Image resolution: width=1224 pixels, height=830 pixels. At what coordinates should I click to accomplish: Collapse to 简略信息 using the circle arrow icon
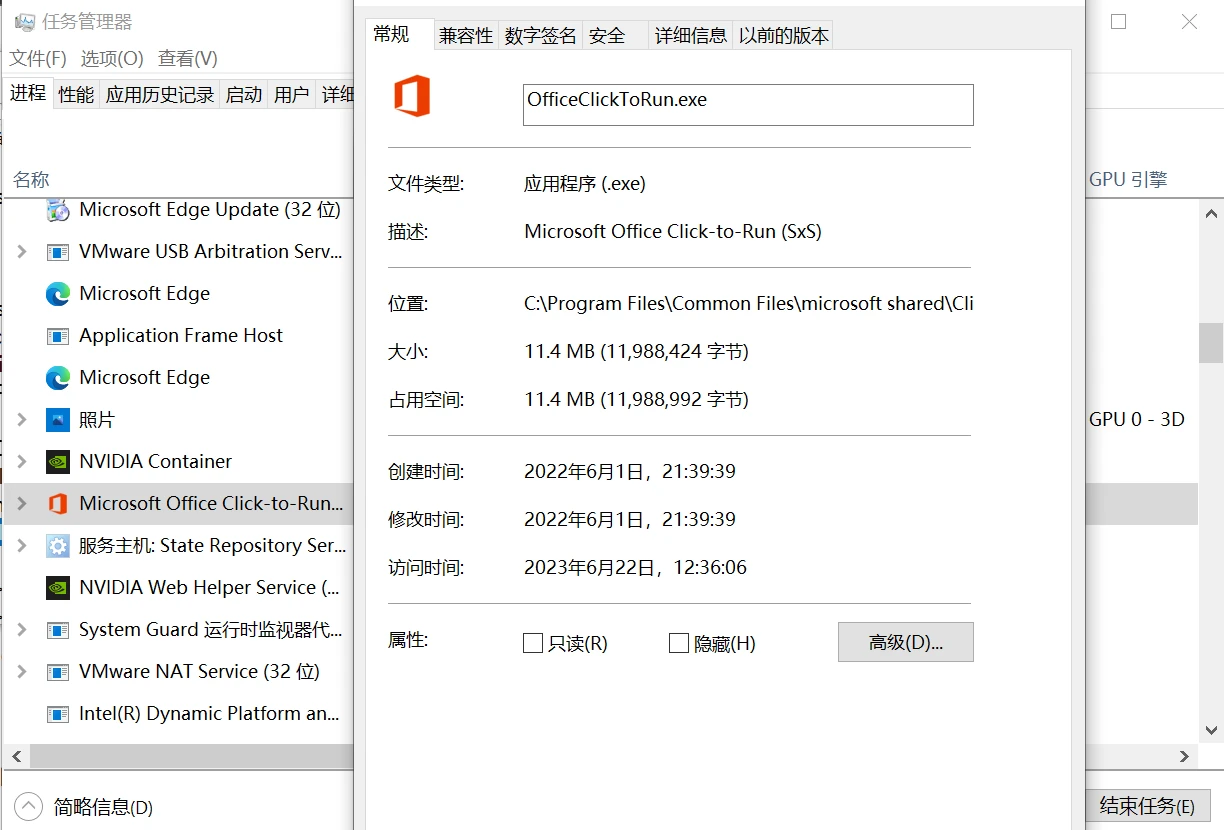tap(29, 806)
